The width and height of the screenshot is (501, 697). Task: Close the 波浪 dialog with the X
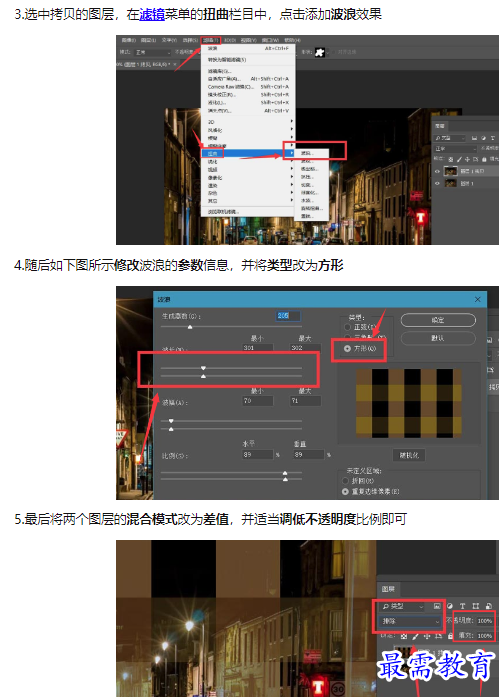click(477, 299)
